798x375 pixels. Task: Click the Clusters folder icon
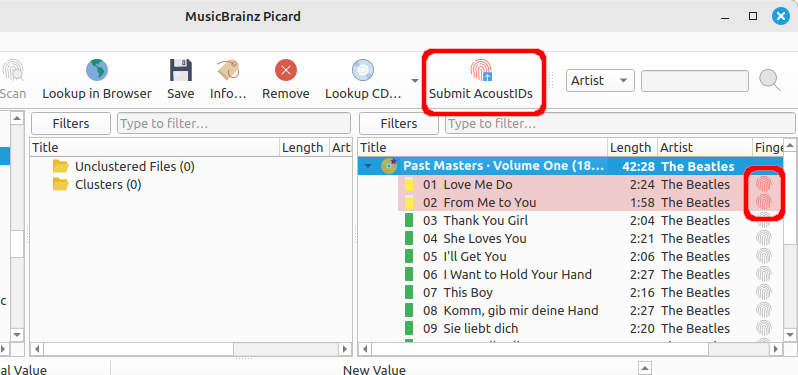(x=61, y=184)
